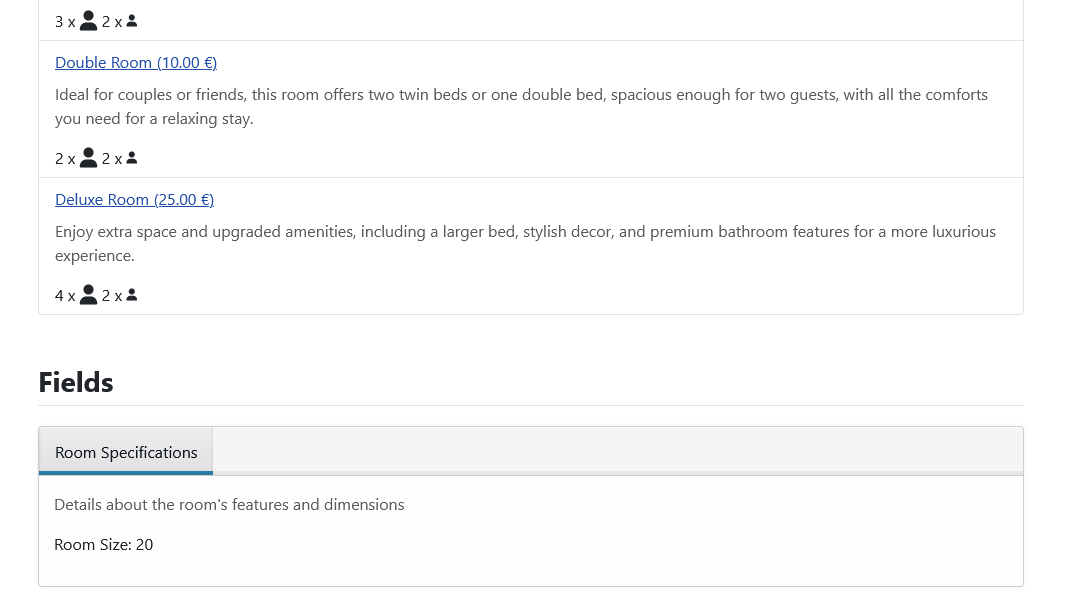Click the adult icon in Deluxe Room row
The image size is (1071, 608).
click(x=88, y=294)
